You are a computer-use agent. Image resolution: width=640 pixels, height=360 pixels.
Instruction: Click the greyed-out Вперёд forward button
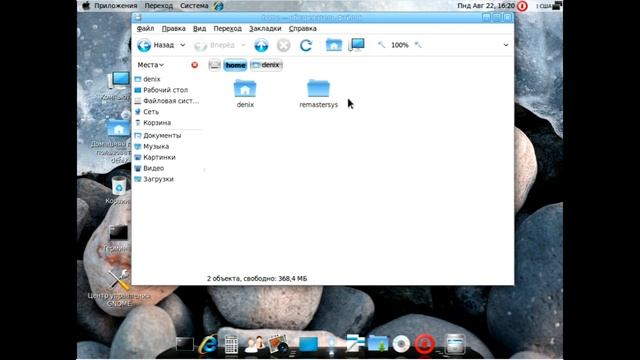pos(215,45)
